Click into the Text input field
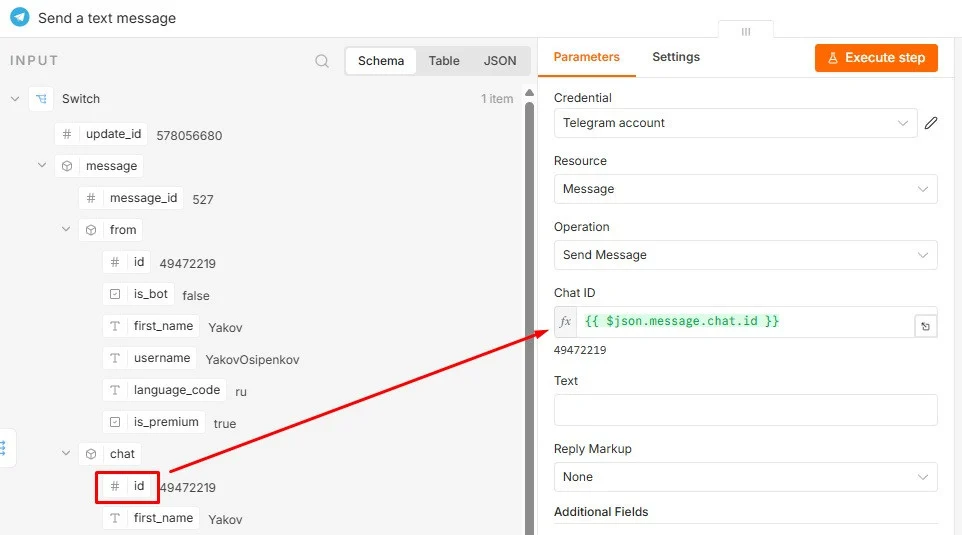Image resolution: width=962 pixels, height=535 pixels. point(745,410)
